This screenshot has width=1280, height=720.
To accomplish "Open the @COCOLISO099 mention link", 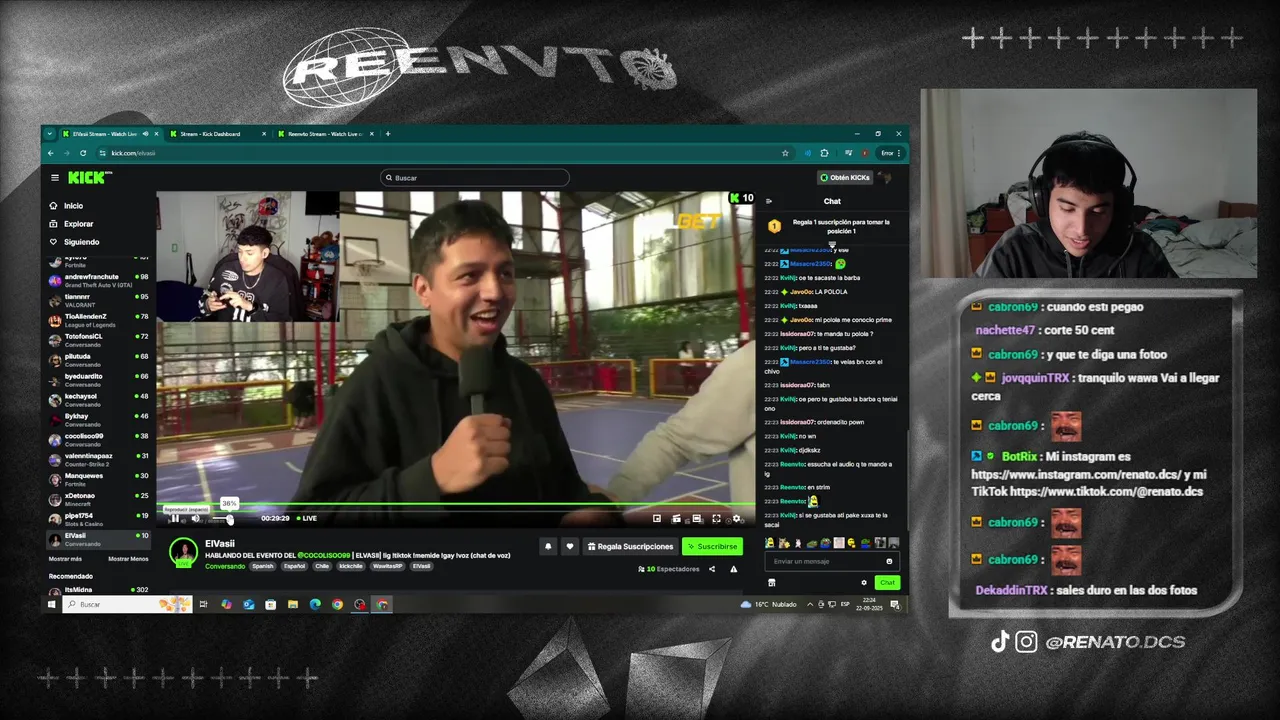I will pyautogui.click(x=323, y=555).
